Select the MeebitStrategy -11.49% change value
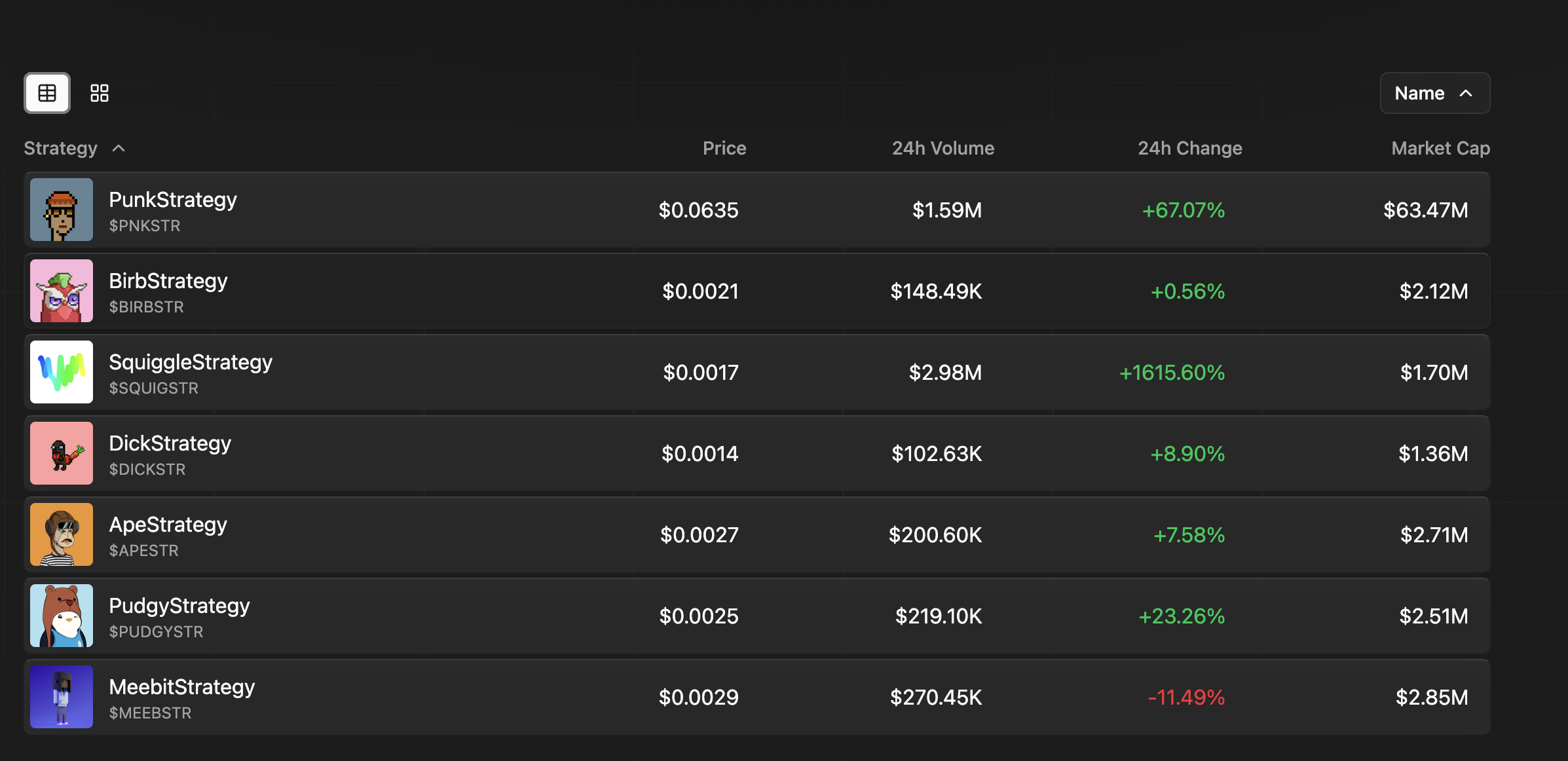1568x761 pixels. point(1186,697)
